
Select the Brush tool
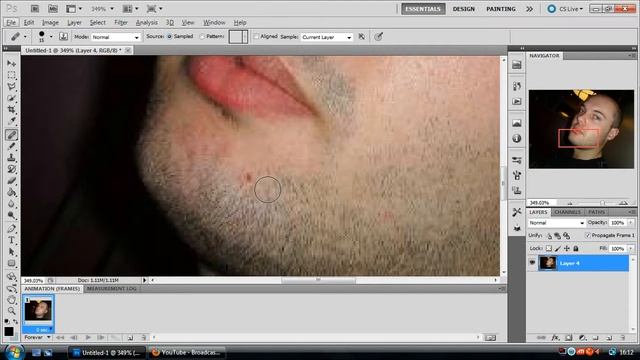[x=11, y=146]
